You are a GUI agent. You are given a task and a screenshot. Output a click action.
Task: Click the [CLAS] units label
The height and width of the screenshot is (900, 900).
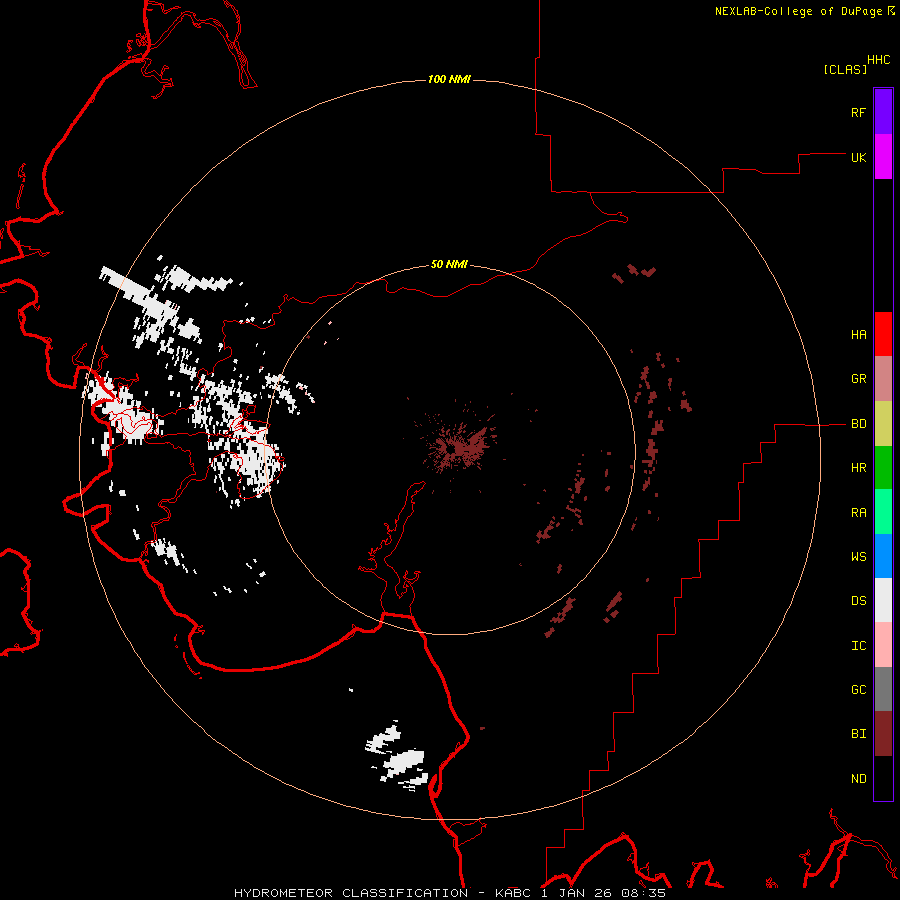[x=845, y=69]
